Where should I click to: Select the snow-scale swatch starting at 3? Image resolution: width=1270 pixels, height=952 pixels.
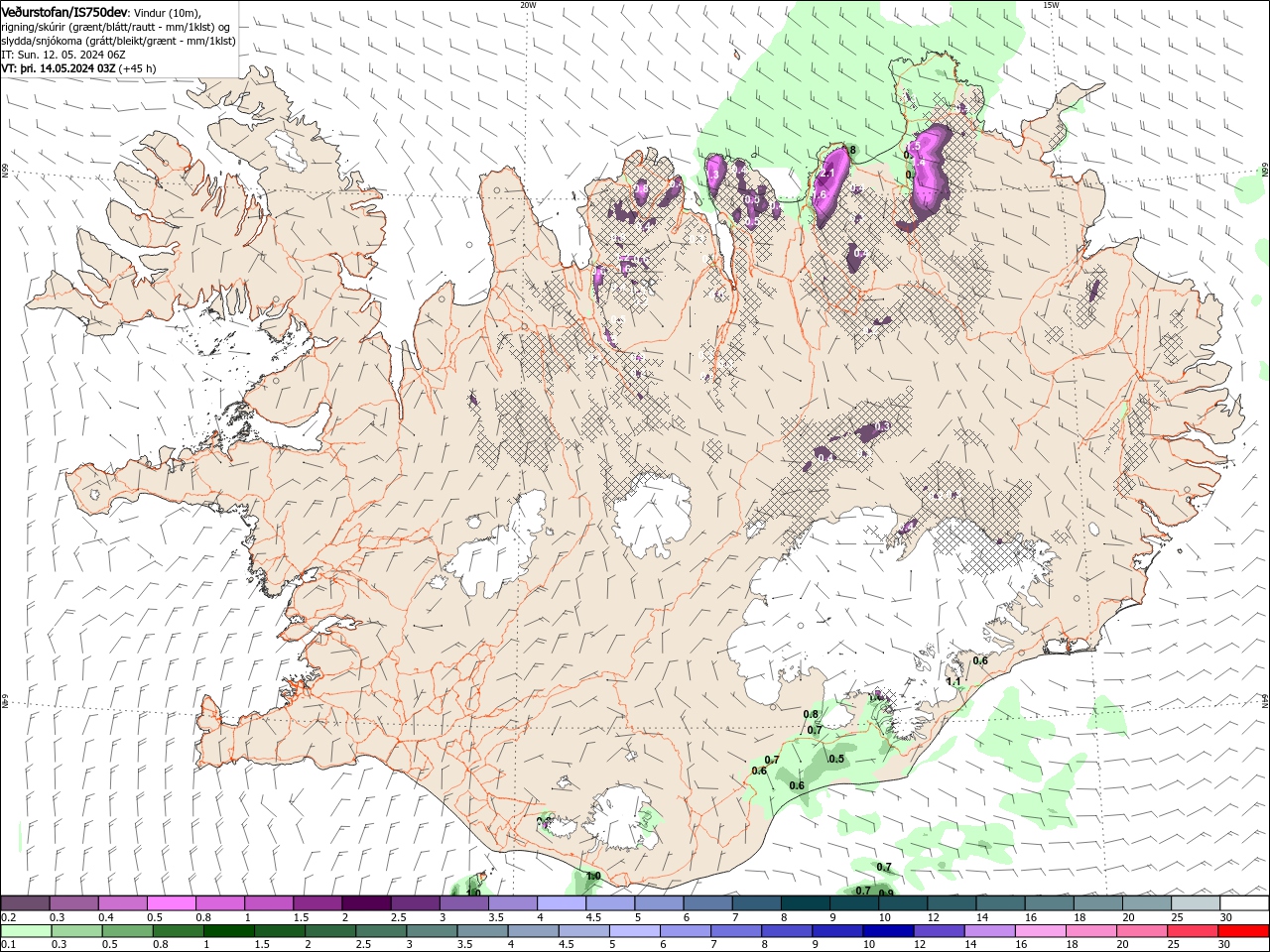click(x=463, y=902)
